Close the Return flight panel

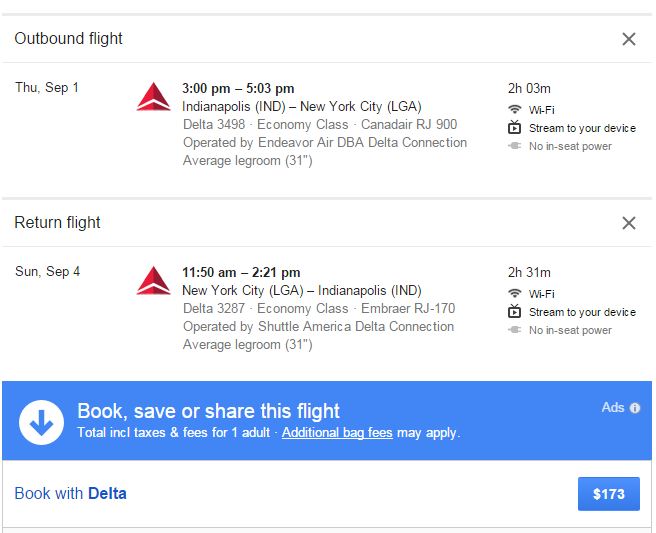pyautogui.click(x=628, y=223)
